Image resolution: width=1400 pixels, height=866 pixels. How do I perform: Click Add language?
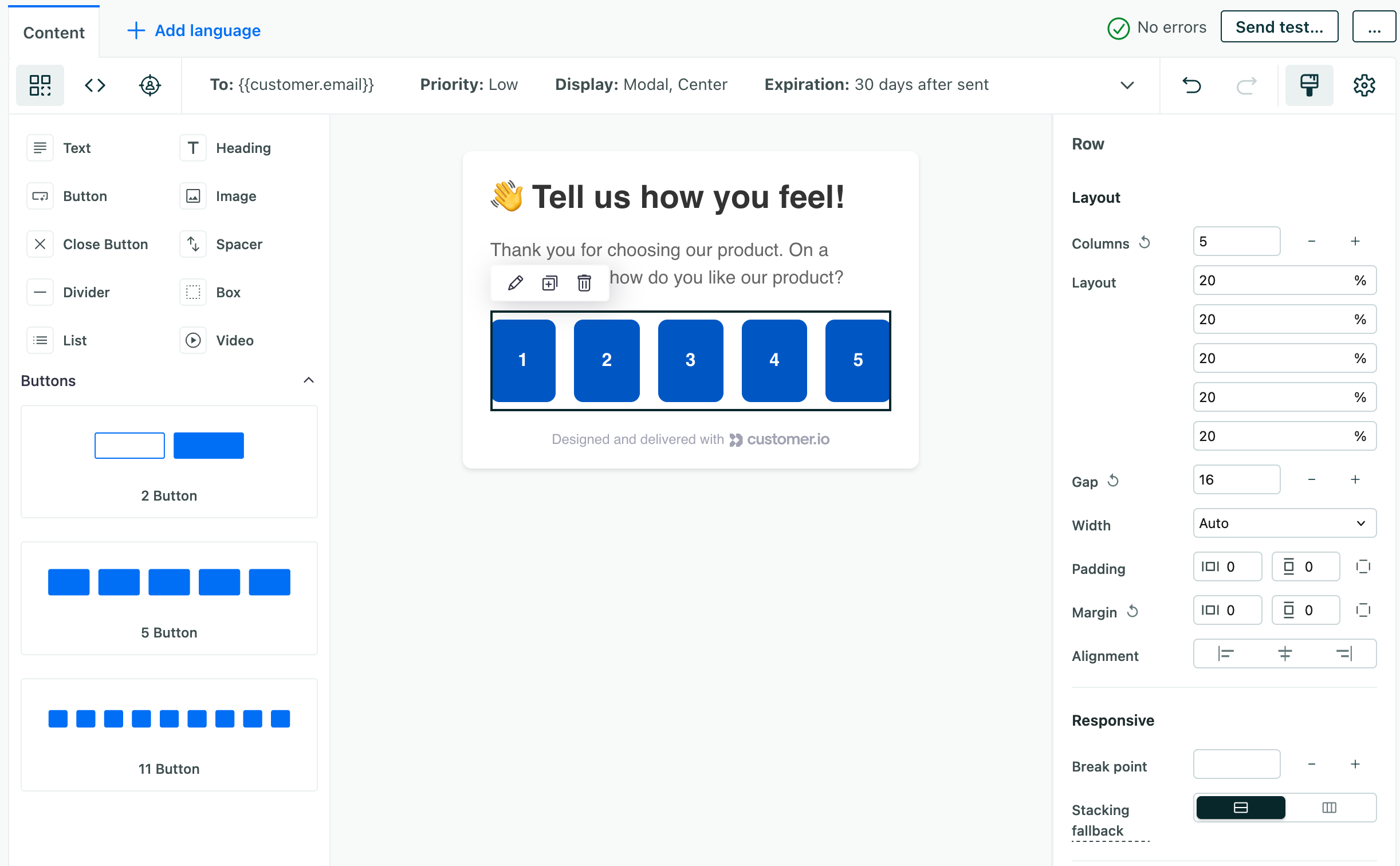[x=194, y=30]
